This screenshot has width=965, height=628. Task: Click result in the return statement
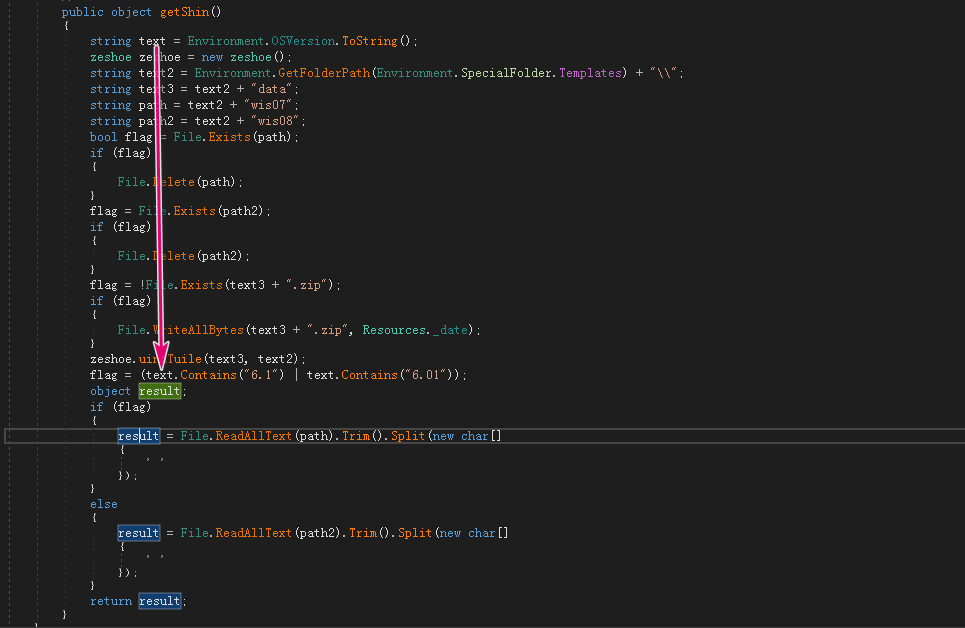pos(159,601)
